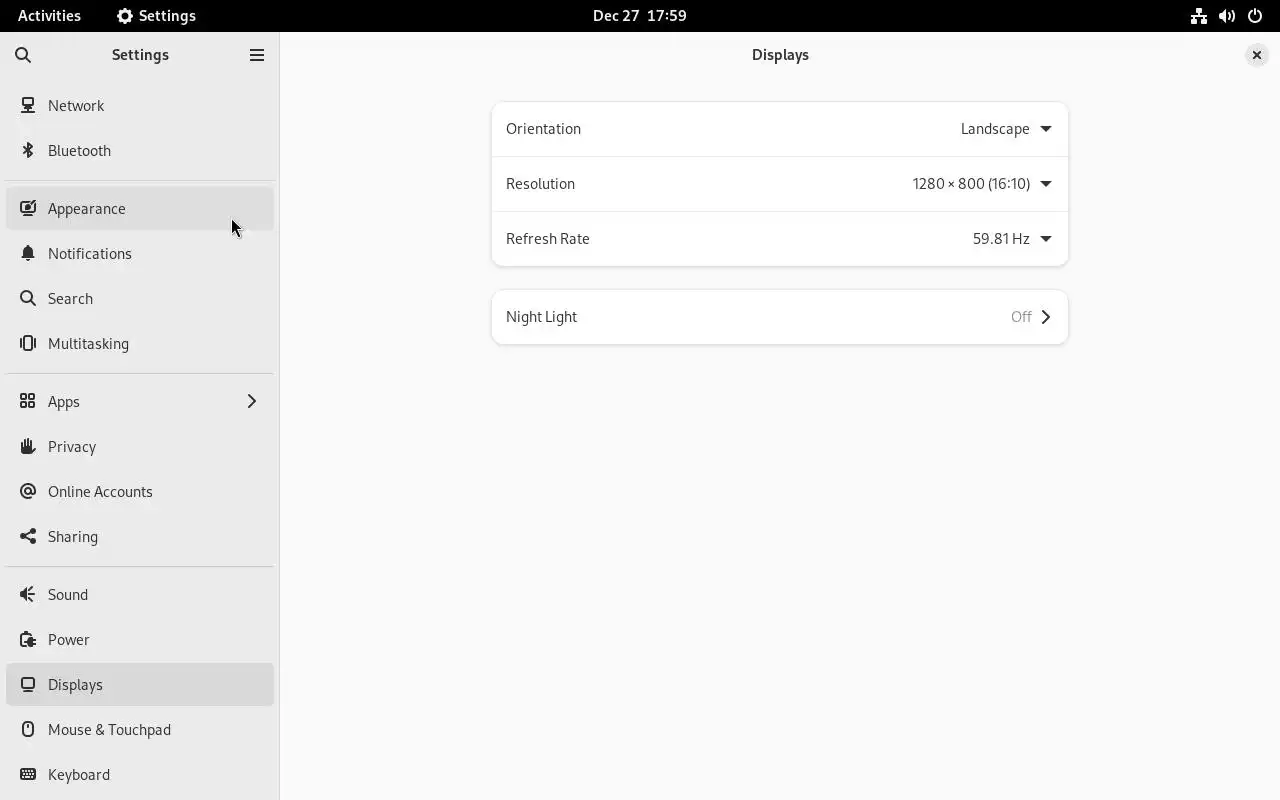
Task: Open the Settings app menu in top bar
Action: 156,16
